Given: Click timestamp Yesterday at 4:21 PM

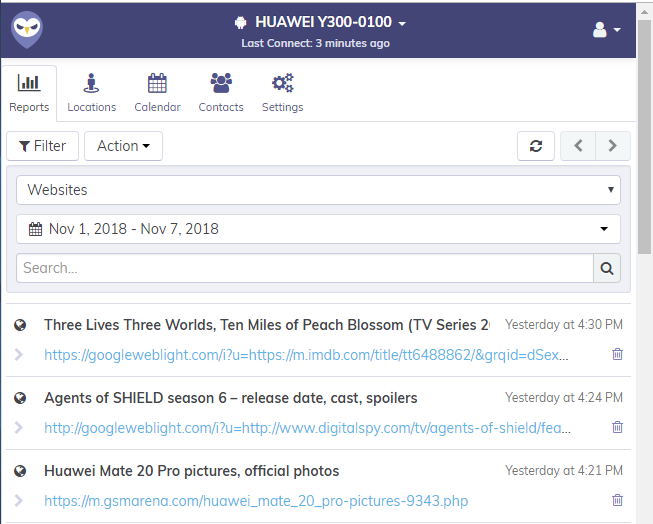Looking at the screenshot, I should [x=564, y=470].
